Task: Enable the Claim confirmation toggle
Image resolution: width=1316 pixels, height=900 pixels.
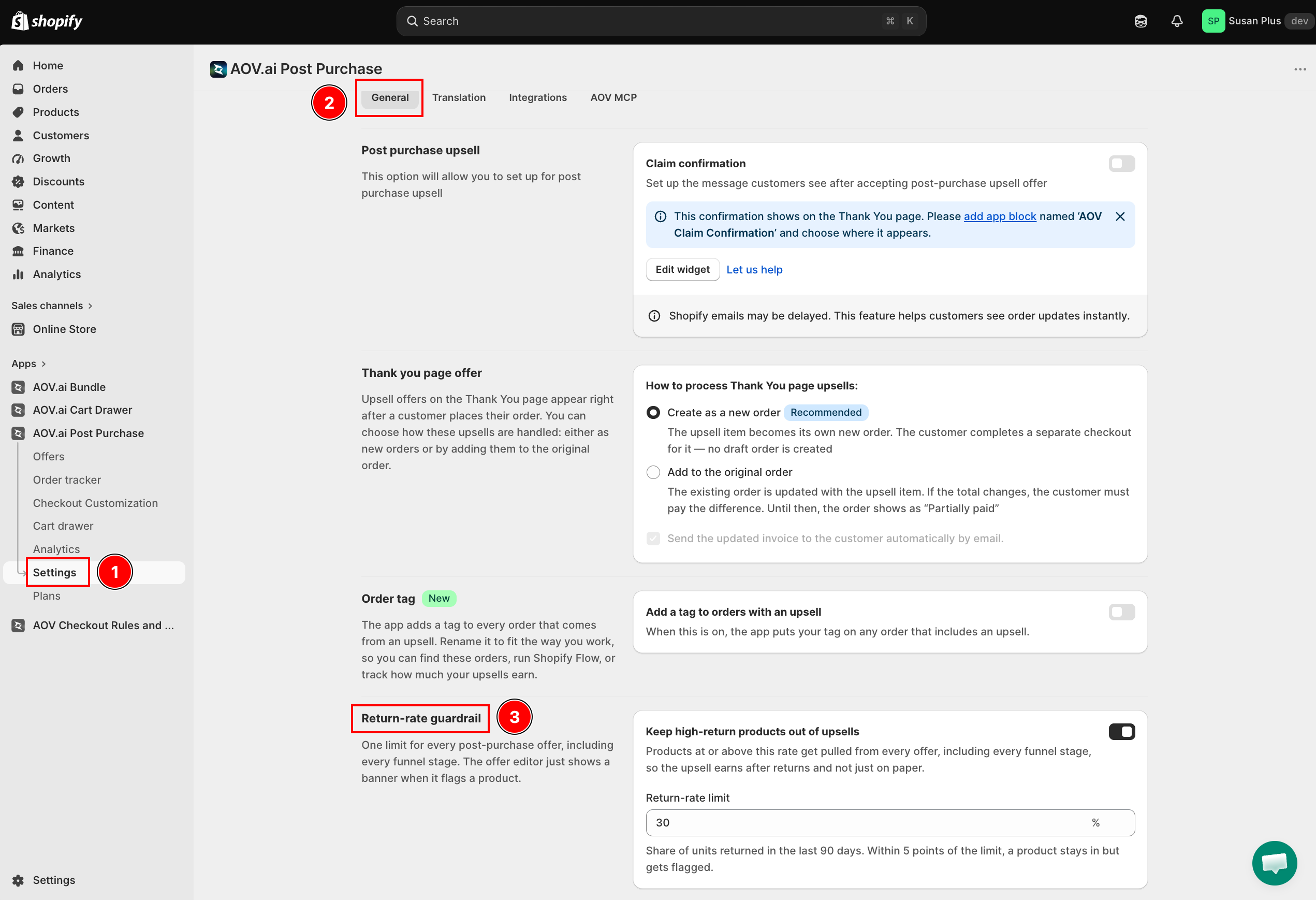Action: [1121, 164]
